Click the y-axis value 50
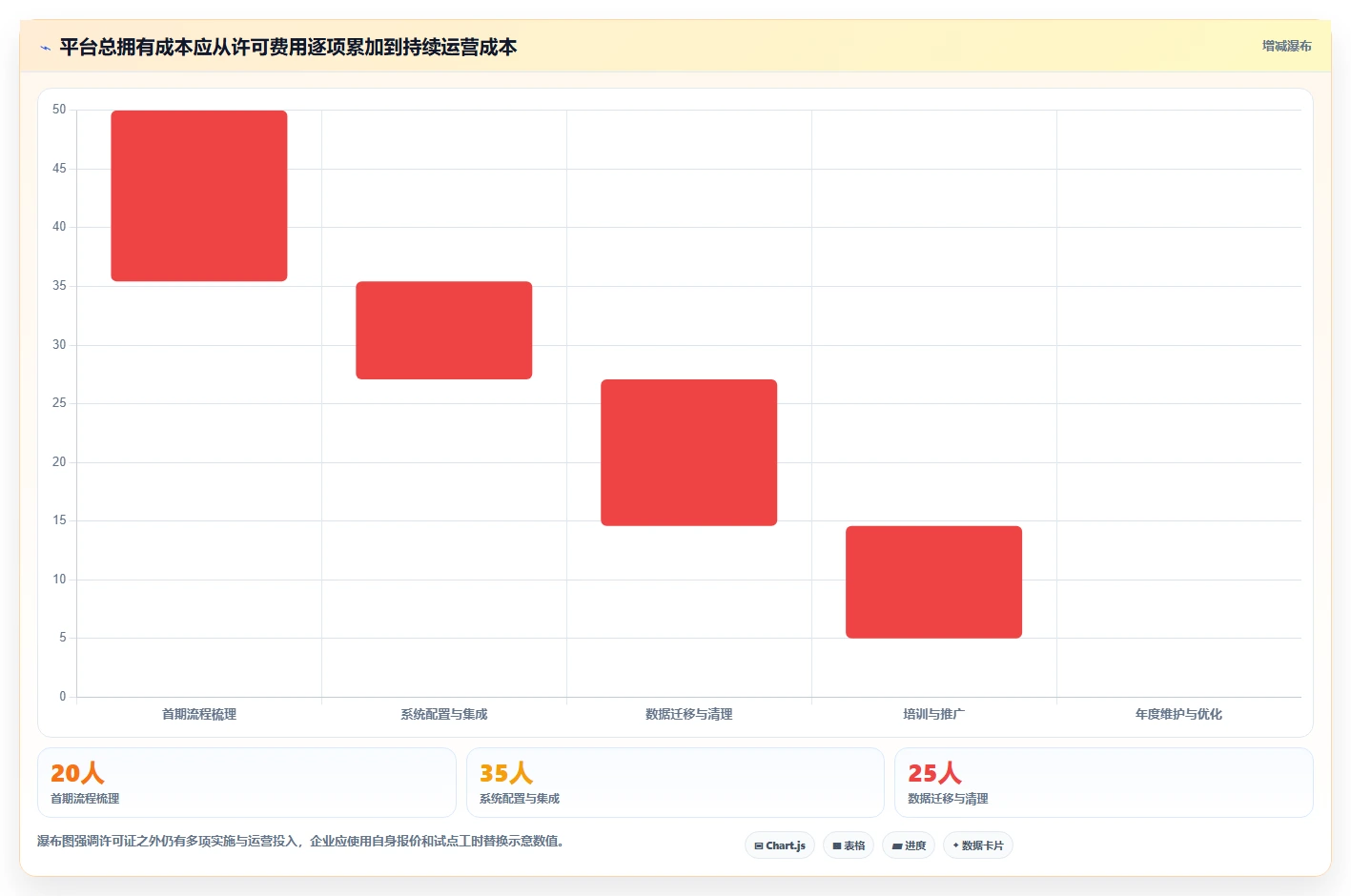The width and height of the screenshot is (1351, 896). pos(59,110)
